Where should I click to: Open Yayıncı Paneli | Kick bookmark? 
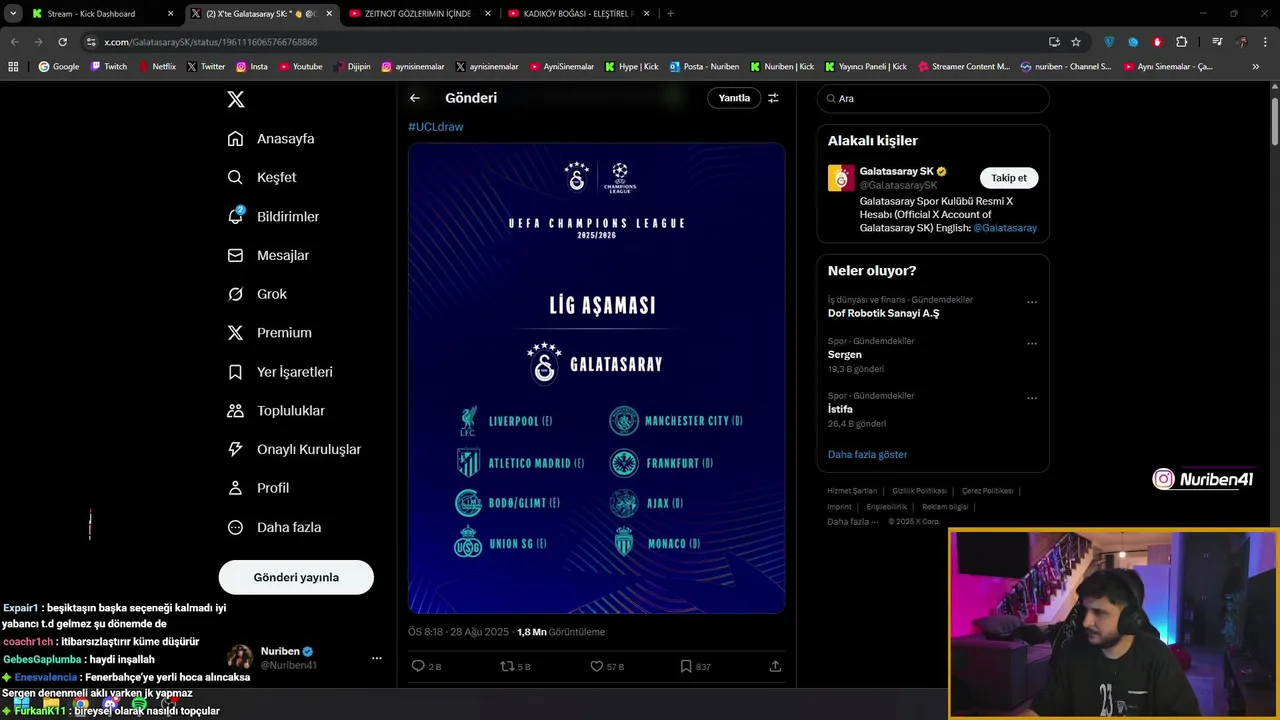866,67
